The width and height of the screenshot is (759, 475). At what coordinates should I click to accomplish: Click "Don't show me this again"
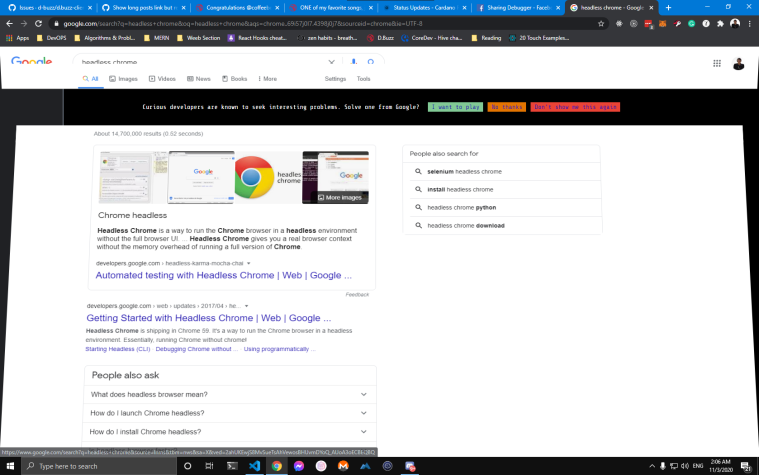pos(575,107)
